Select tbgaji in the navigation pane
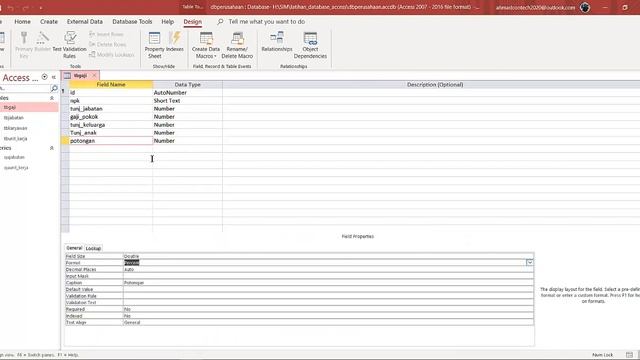 pos(29,107)
